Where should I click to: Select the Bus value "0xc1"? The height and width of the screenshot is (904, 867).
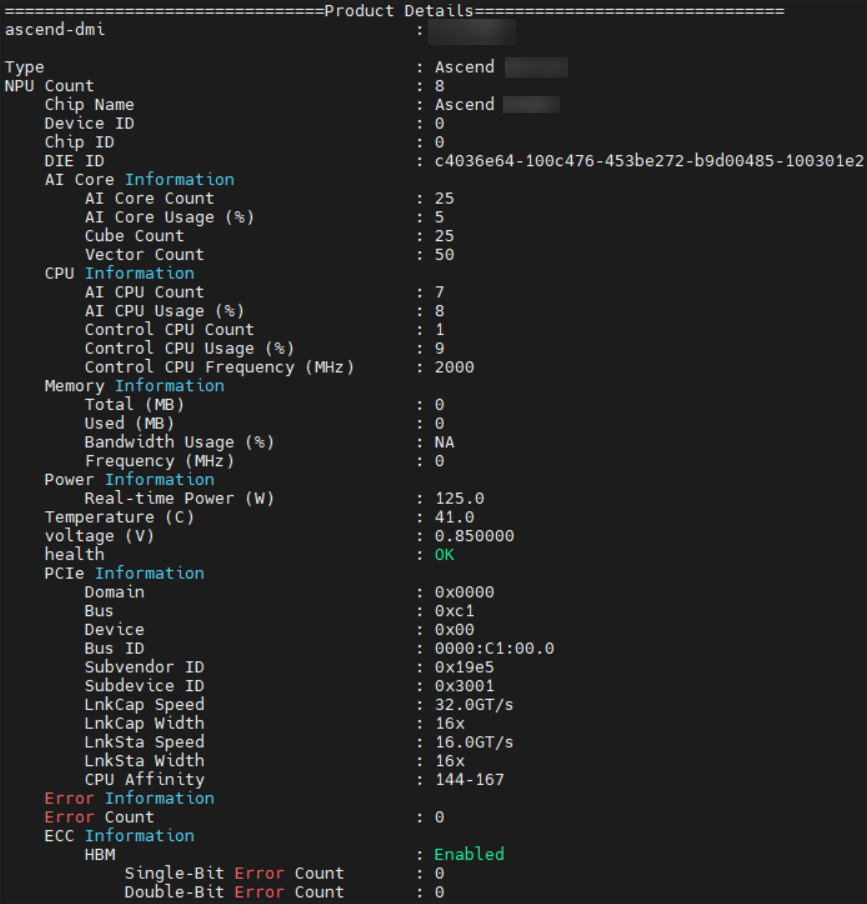(x=454, y=611)
